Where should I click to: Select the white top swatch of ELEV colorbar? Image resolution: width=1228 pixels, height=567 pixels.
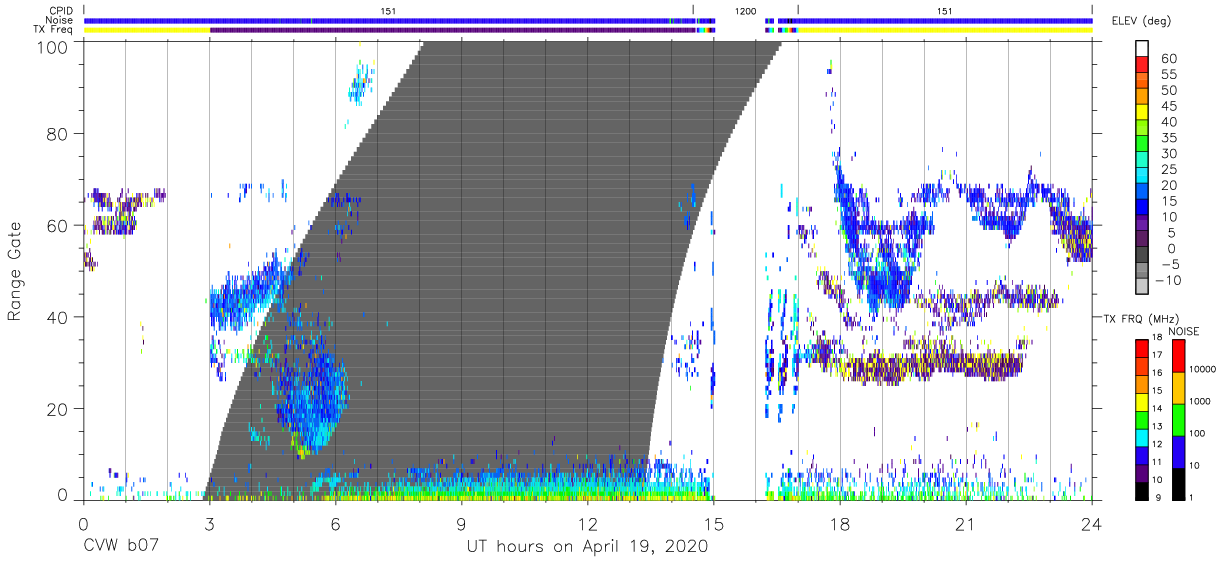(x=1142, y=50)
